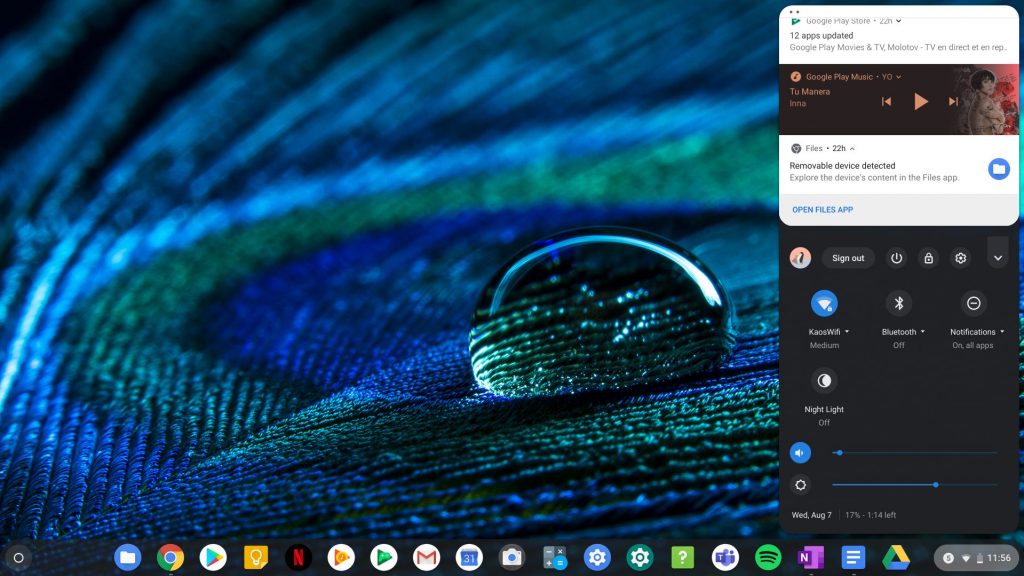The height and width of the screenshot is (576, 1024).
Task: Open Google Docs from the shelf
Action: pyautogui.click(x=853, y=558)
